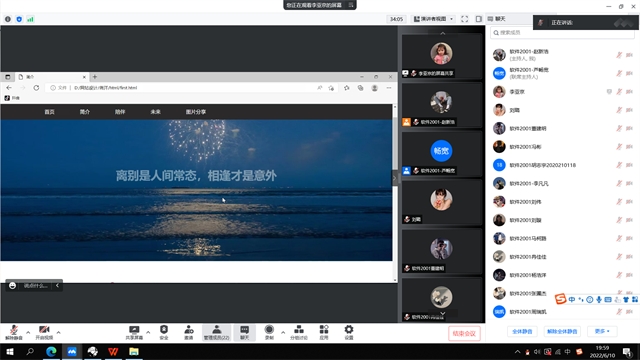The image size is (640, 360).
Task: Click the Windows Start button
Action: tap(10, 351)
